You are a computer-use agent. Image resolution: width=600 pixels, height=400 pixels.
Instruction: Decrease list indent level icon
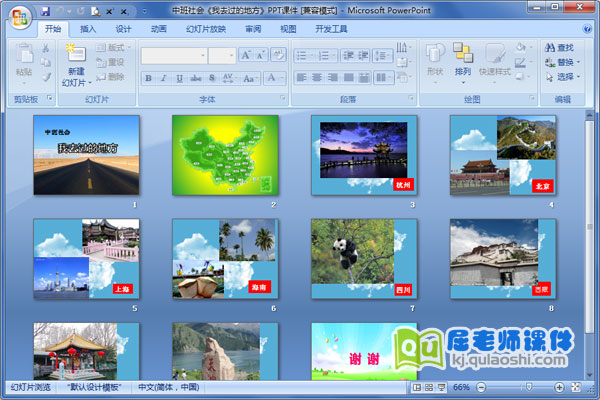point(348,56)
